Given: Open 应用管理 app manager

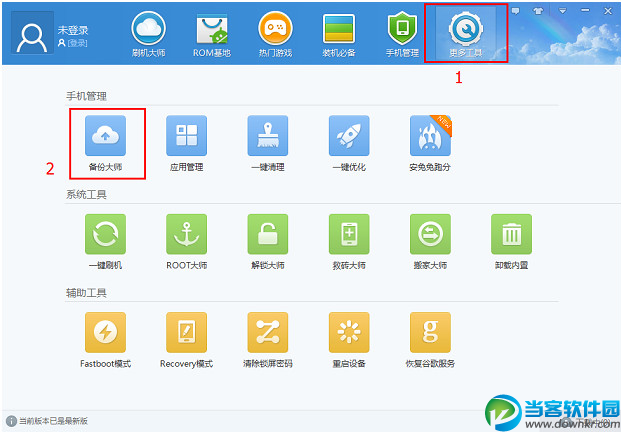Looking at the screenshot, I should pyautogui.click(x=187, y=144).
